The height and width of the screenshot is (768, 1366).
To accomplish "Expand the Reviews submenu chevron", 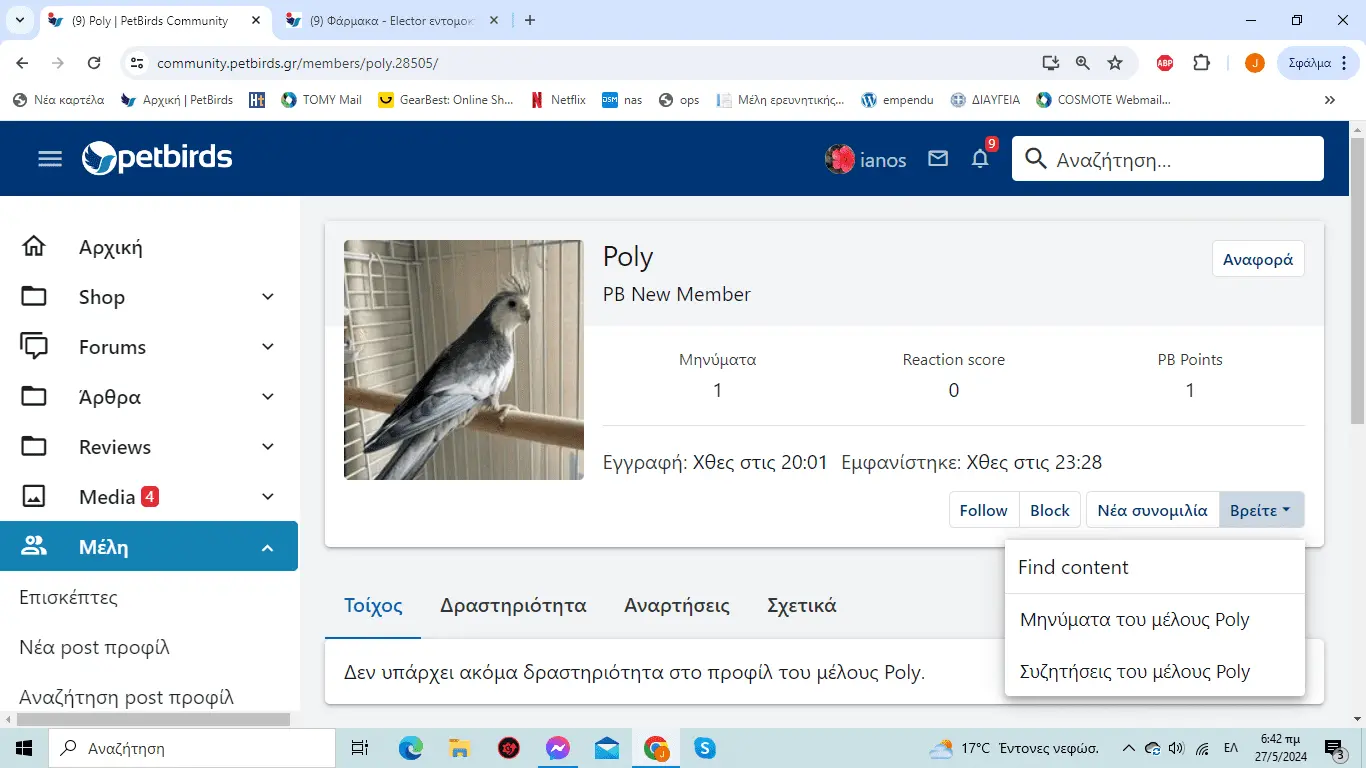I will coord(267,447).
